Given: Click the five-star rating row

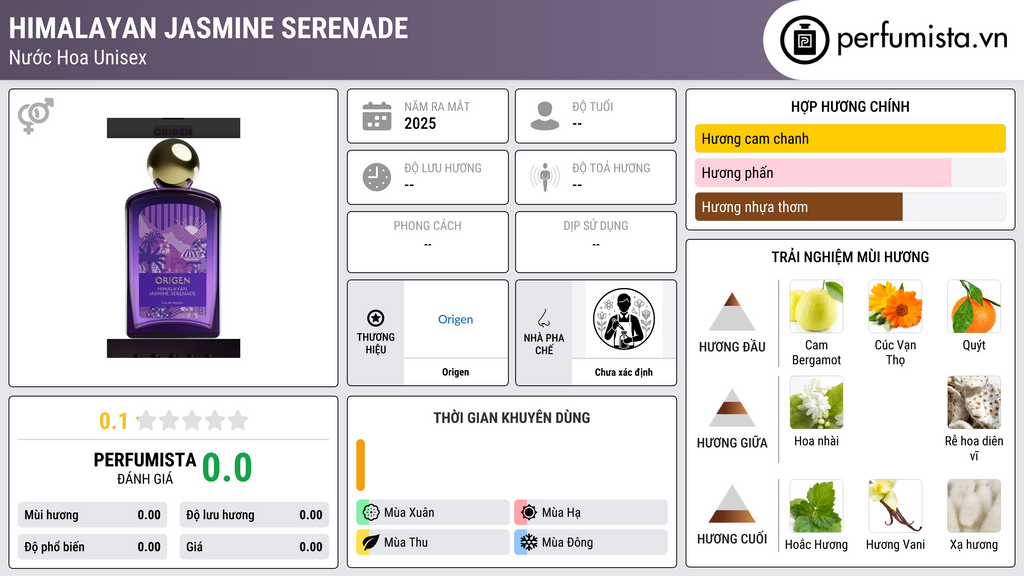Looking at the screenshot, I should (x=193, y=420).
